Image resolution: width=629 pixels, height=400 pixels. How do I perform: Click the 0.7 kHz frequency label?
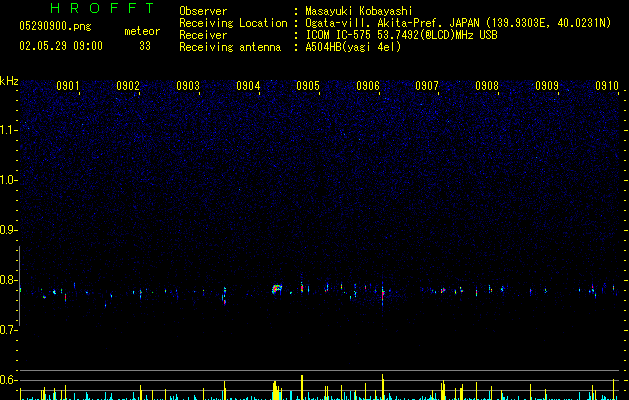coord(9,330)
